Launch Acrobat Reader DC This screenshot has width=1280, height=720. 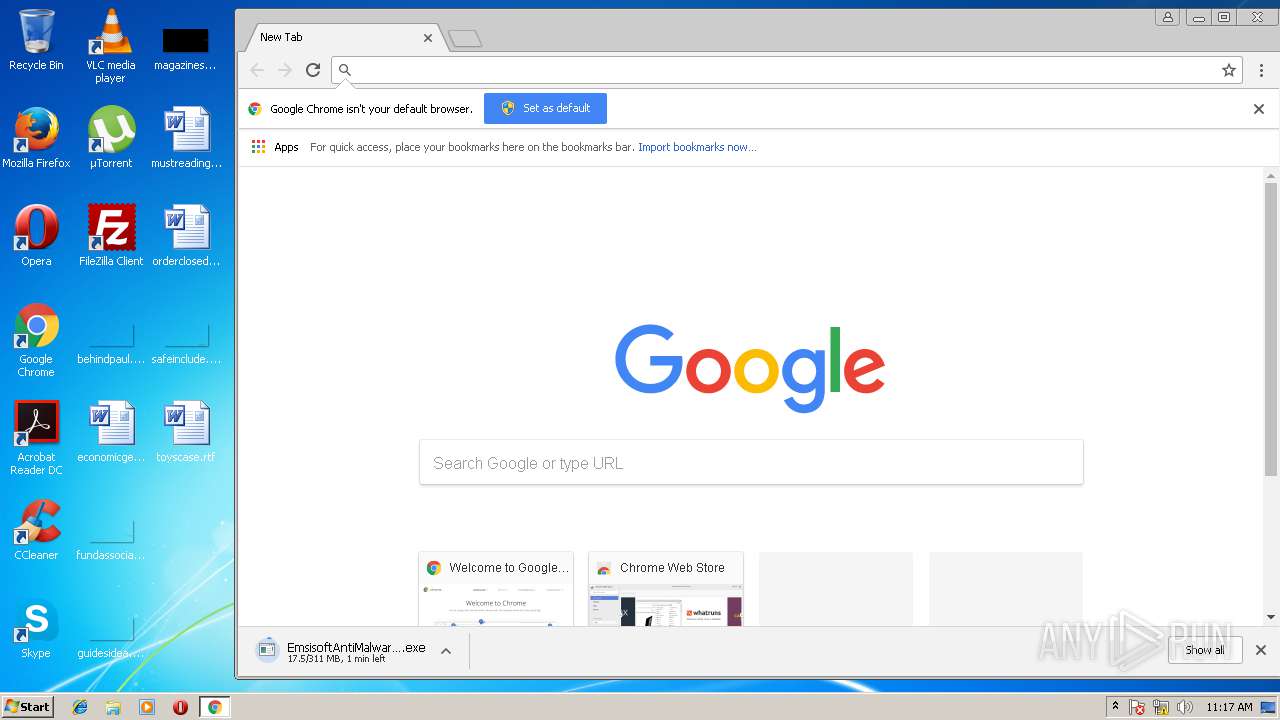coord(36,438)
